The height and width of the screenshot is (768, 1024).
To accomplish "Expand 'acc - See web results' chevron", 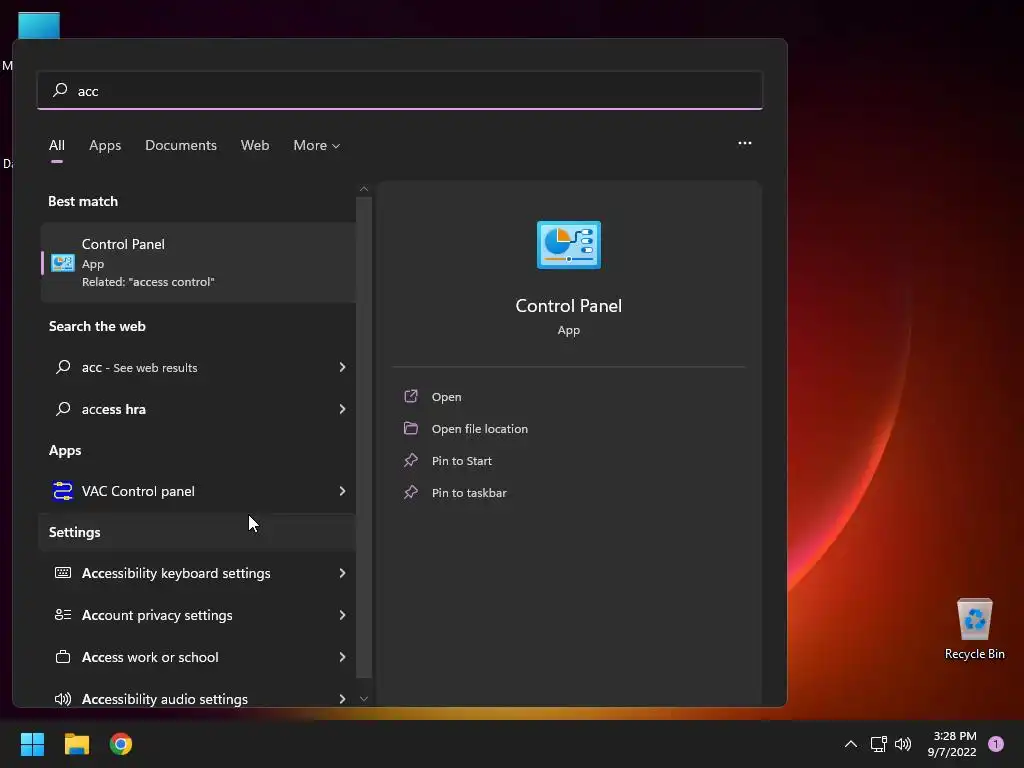I will [342, 367].
